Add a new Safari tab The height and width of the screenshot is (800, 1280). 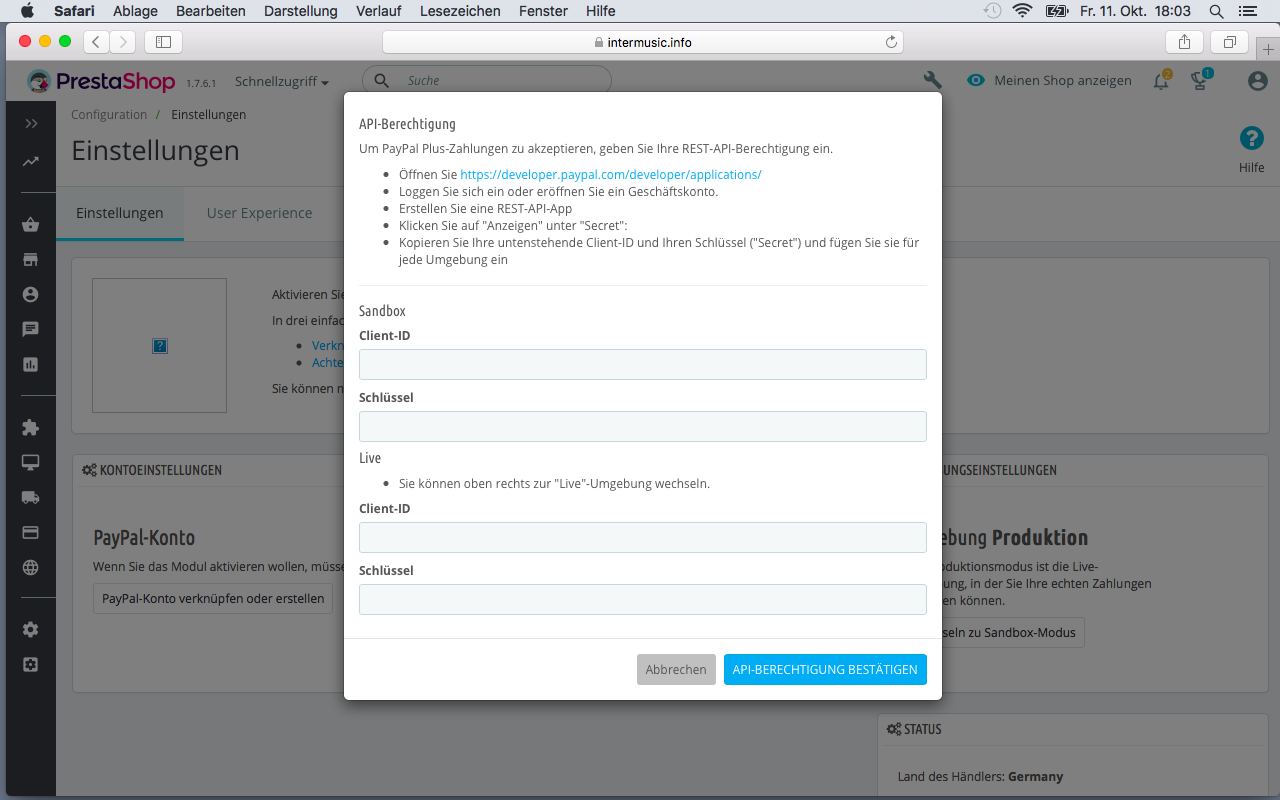[x=1269, y=49]
